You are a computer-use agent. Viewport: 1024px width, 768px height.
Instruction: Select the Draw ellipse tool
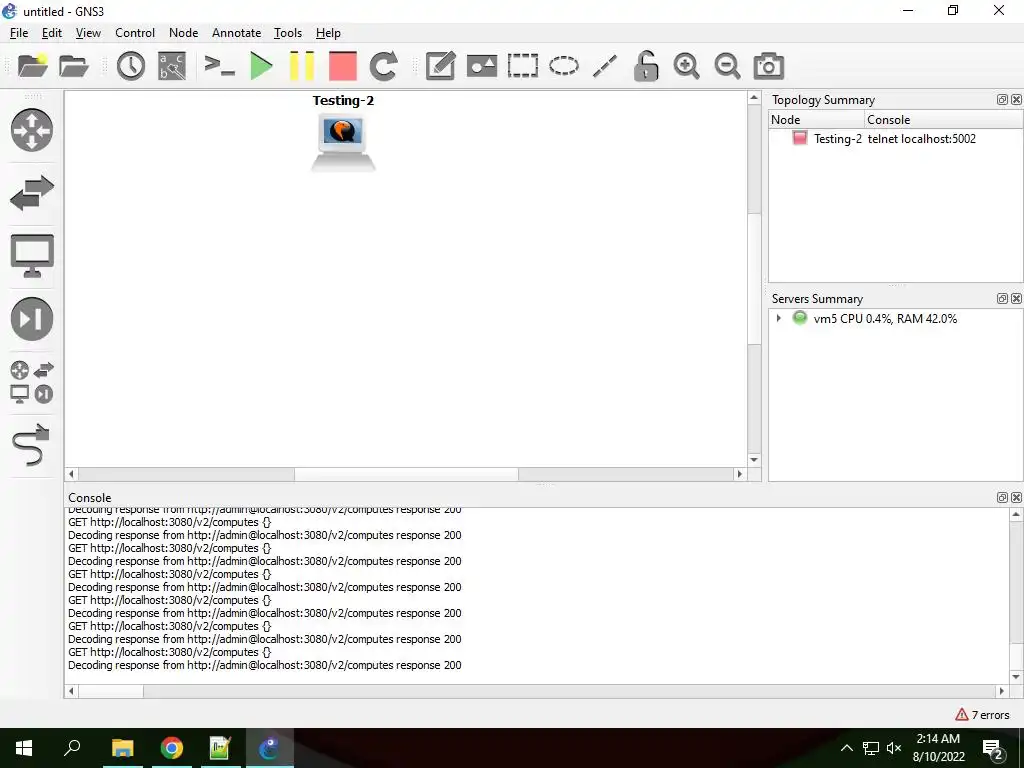(x=564, y=66)
